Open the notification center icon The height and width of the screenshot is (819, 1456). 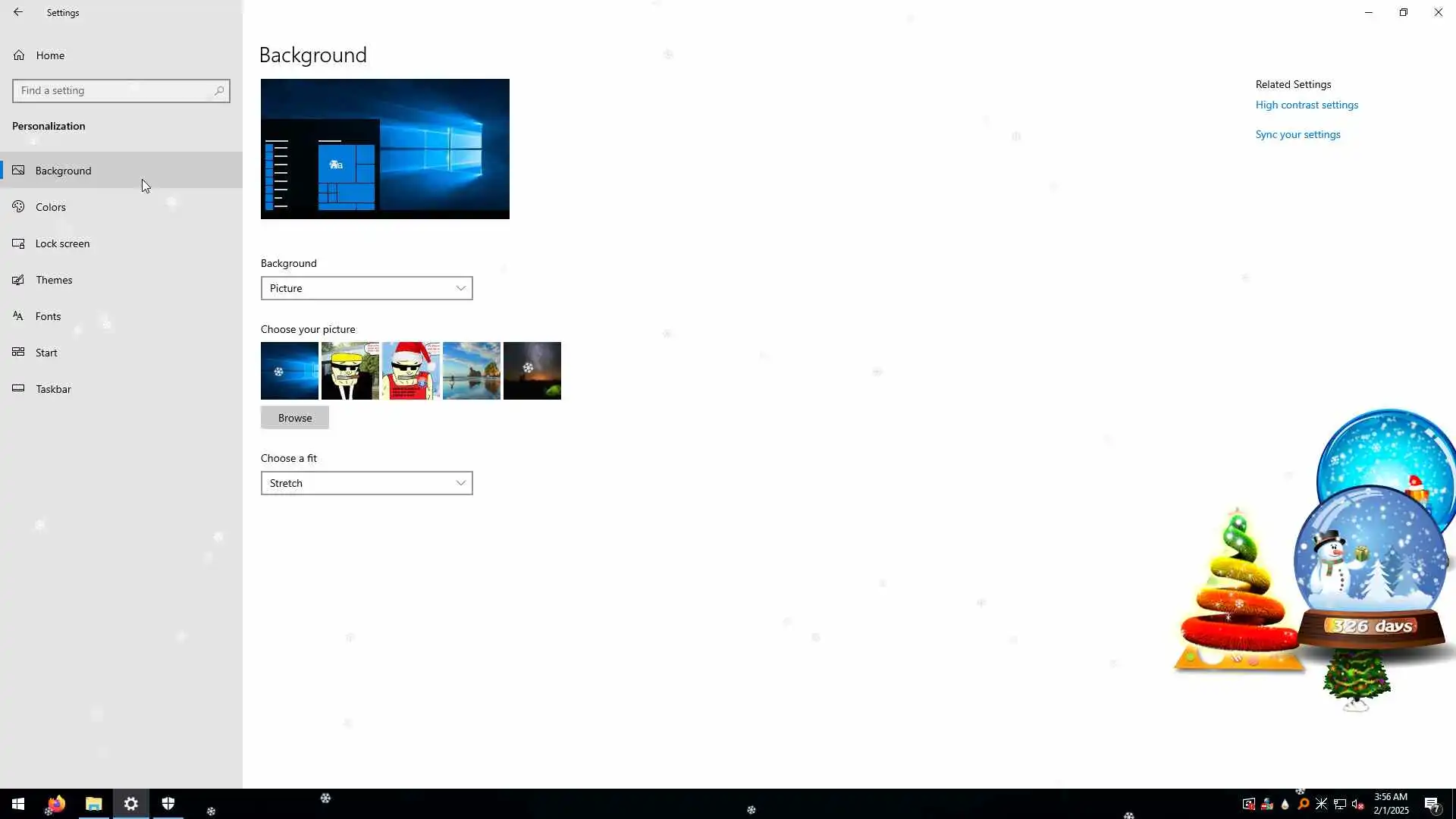[1431, 804]
